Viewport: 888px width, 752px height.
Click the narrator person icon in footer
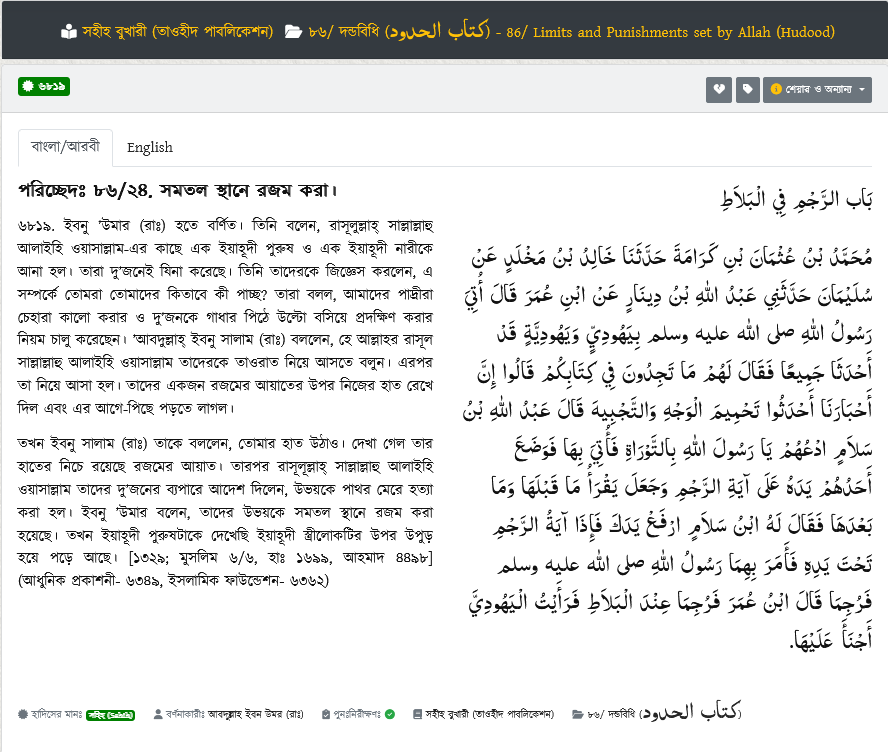tap(158, 714)
